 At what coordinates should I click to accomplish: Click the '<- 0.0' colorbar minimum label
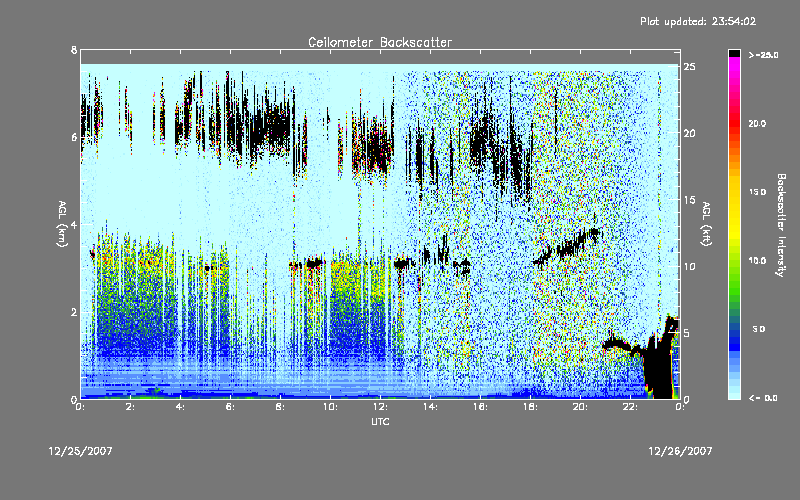coord(763,398)
